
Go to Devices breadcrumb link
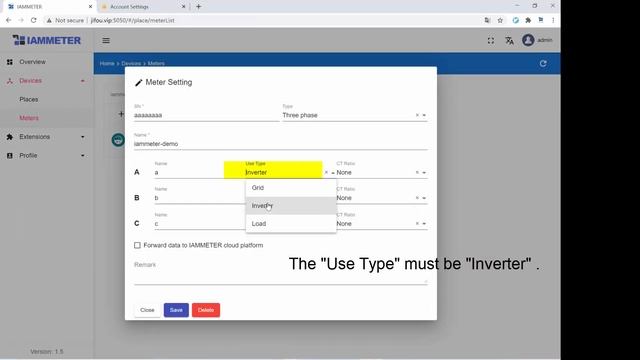[131, 64]
